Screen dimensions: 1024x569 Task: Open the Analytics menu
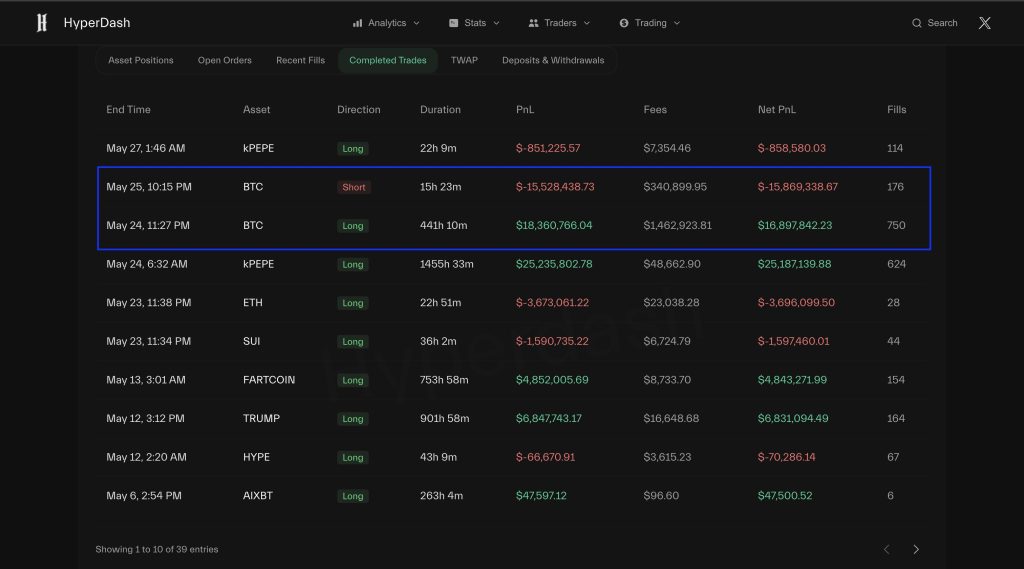tap(386, 23)
